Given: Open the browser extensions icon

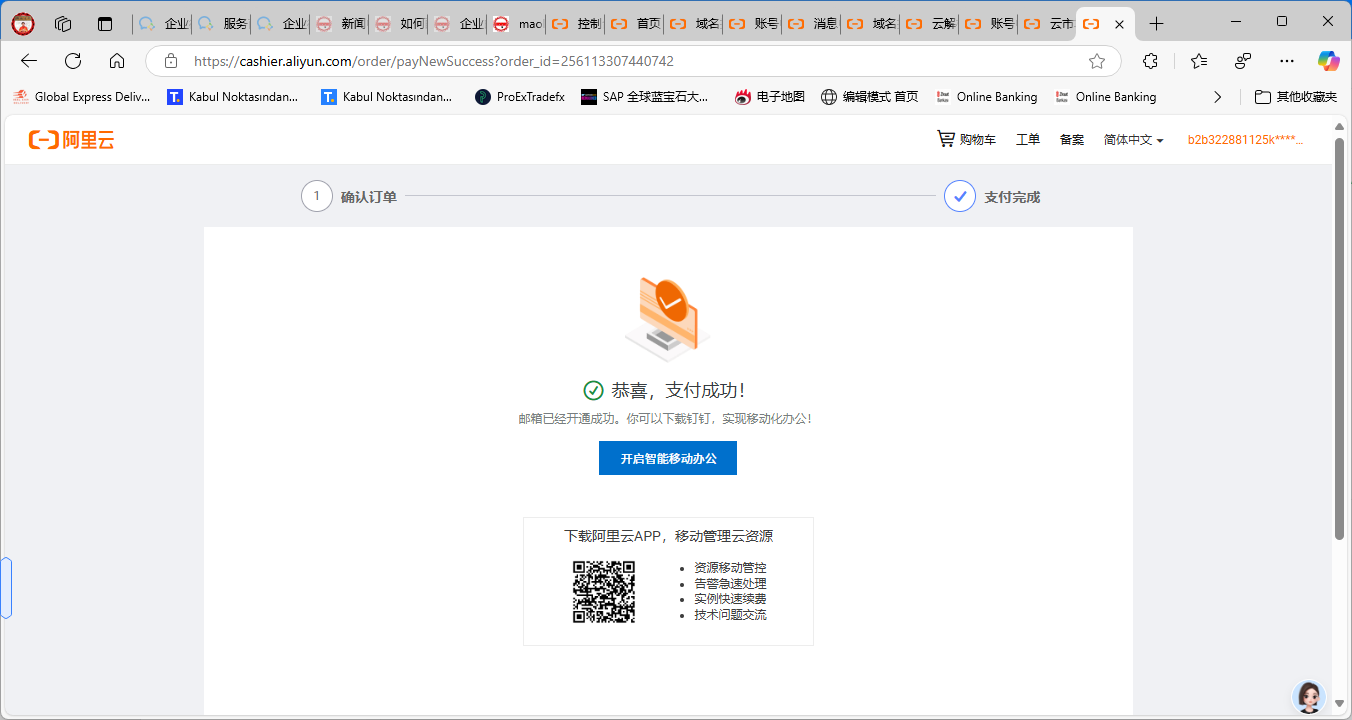Looking at the screenshot, I should pyautogui.click(x=1150, y=61).
